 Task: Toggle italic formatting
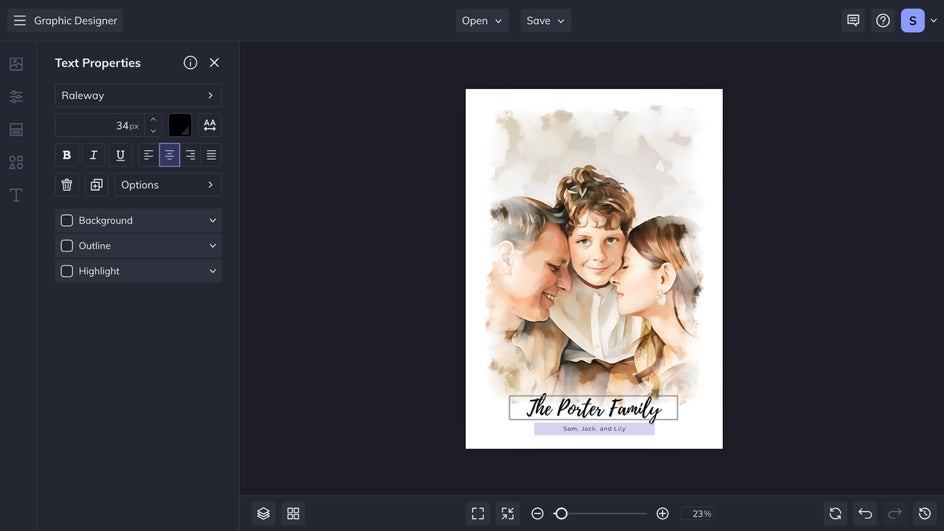tap(93, 155)
